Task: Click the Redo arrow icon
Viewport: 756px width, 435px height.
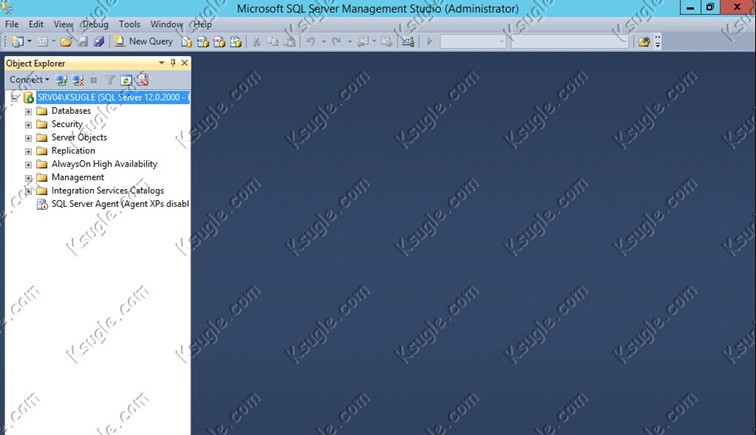Action: 337,42
